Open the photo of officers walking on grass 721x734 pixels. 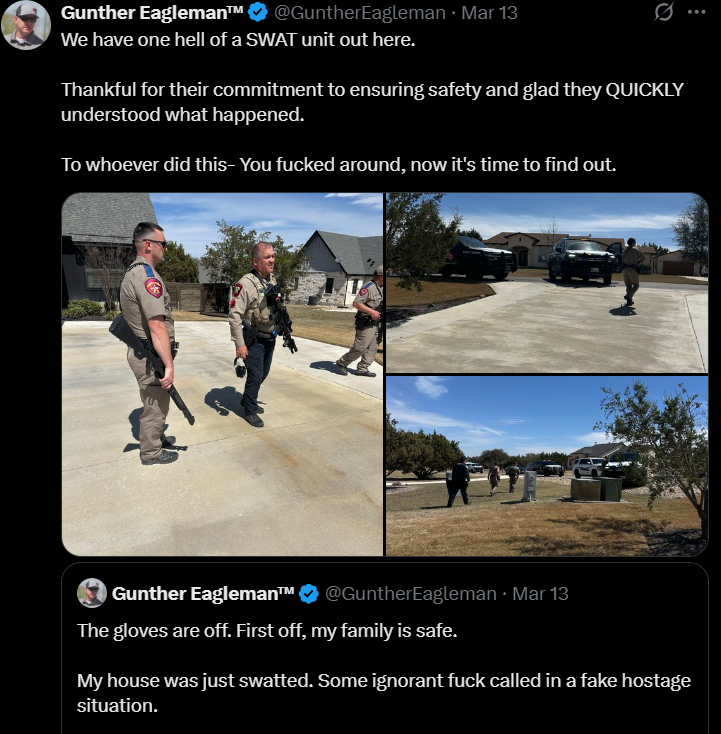pyautogui.click(x=547, y=466)
